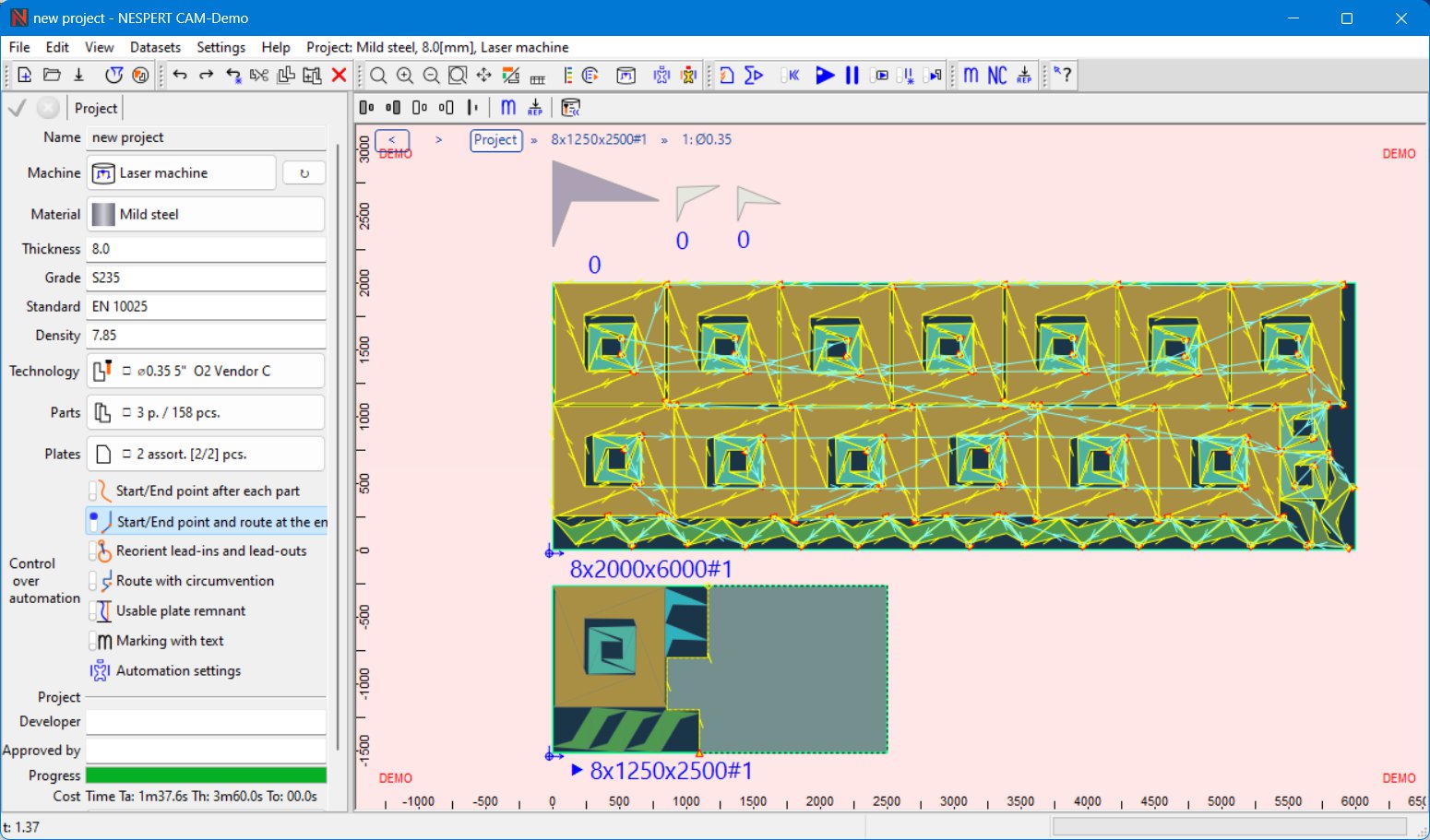
Task: Click the green Progress bar
Action: (x=206, y=775)
